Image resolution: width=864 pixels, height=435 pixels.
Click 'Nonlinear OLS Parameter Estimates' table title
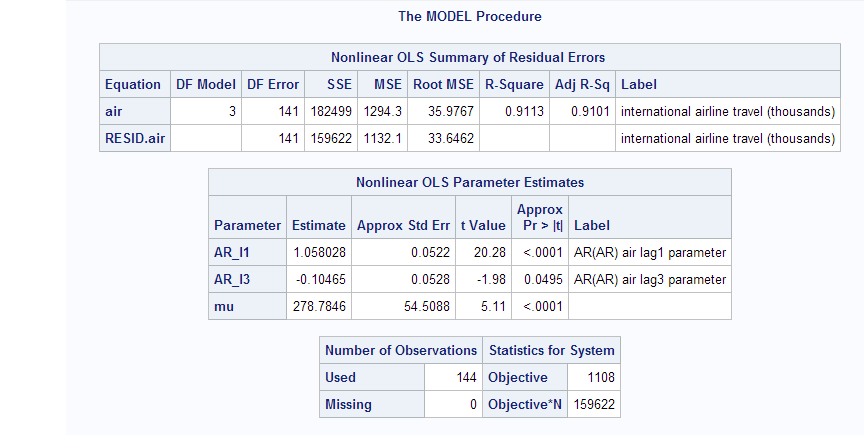469,182
